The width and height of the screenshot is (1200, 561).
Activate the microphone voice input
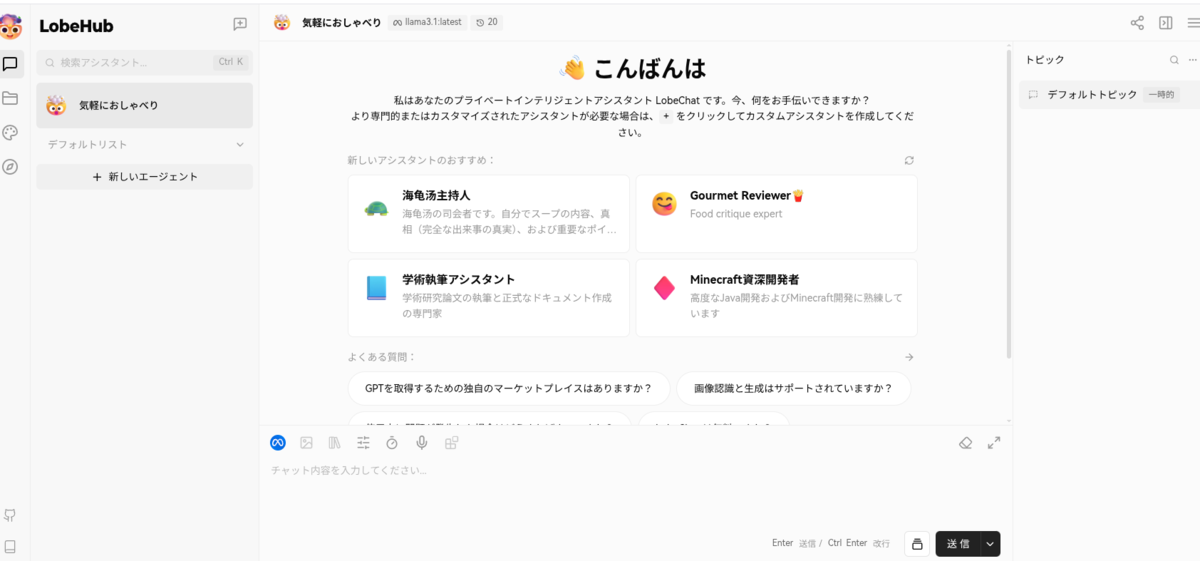tap(422, 442)
